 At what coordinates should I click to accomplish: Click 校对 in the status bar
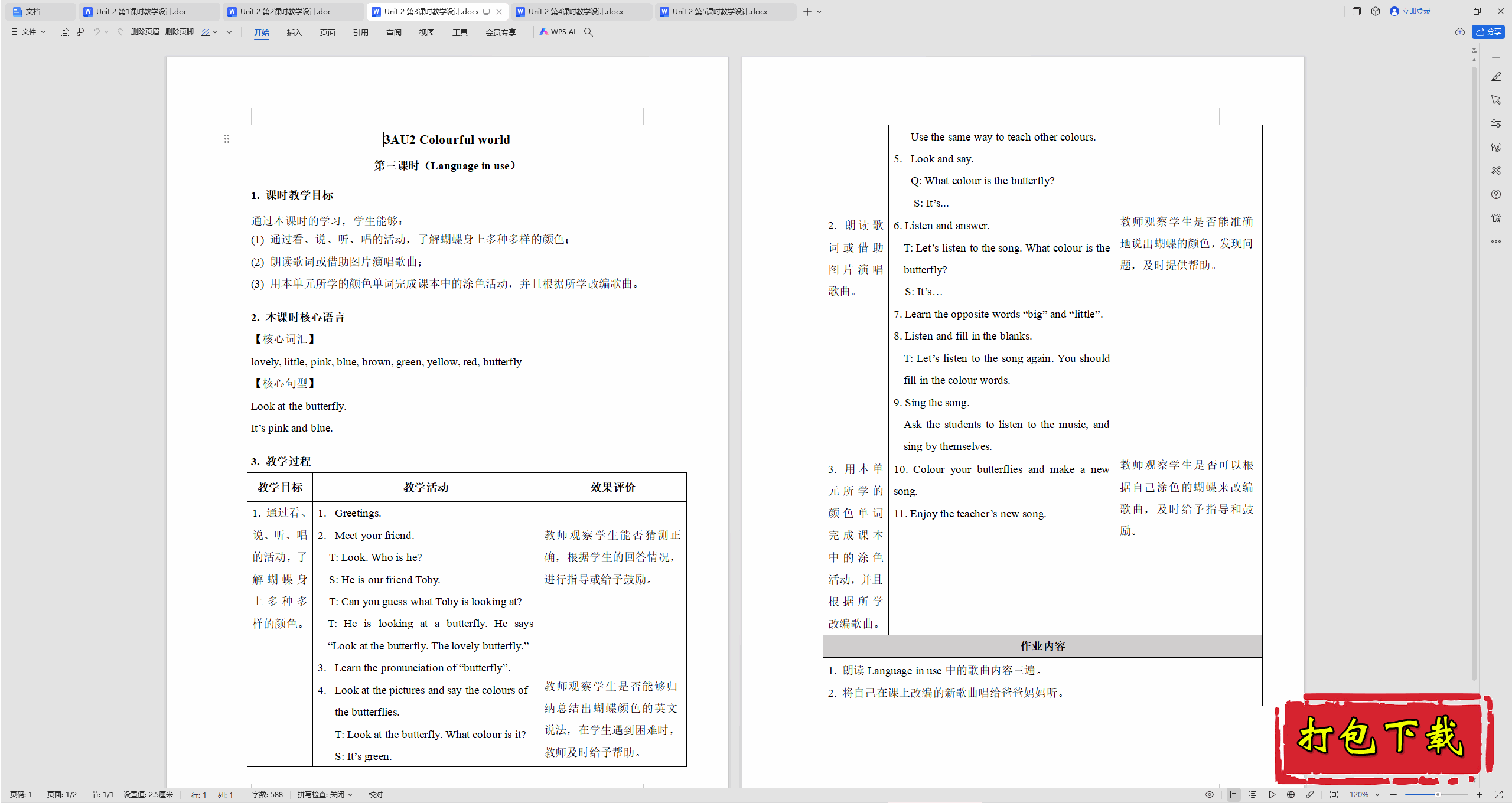376,795
